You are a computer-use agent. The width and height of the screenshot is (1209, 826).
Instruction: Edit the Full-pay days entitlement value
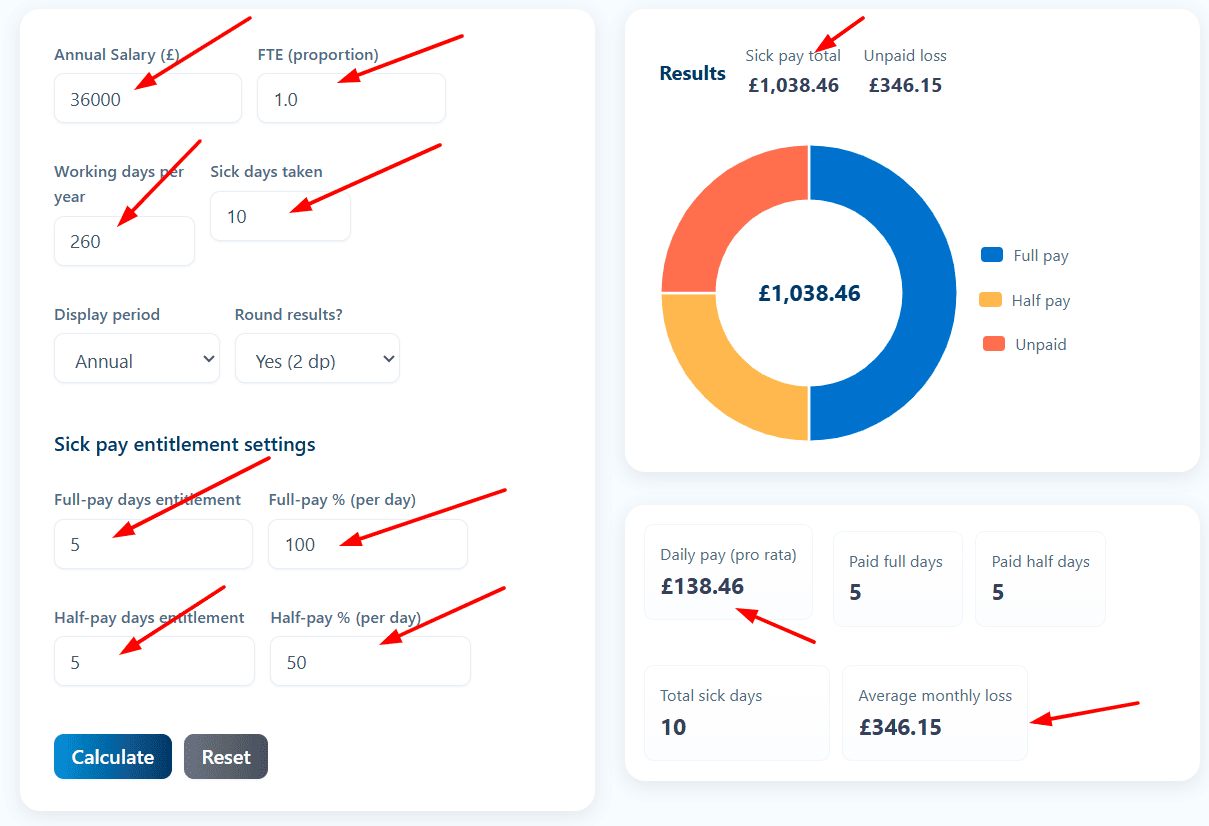pos(153,544)
